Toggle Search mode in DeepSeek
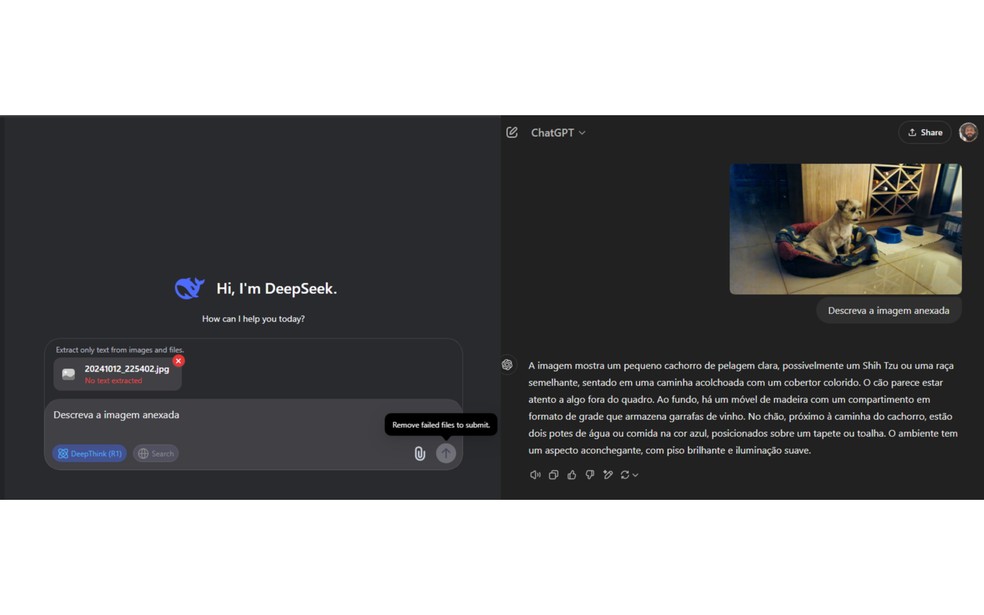The height and width of the screenshot is (615, 984). pos(155,453)
